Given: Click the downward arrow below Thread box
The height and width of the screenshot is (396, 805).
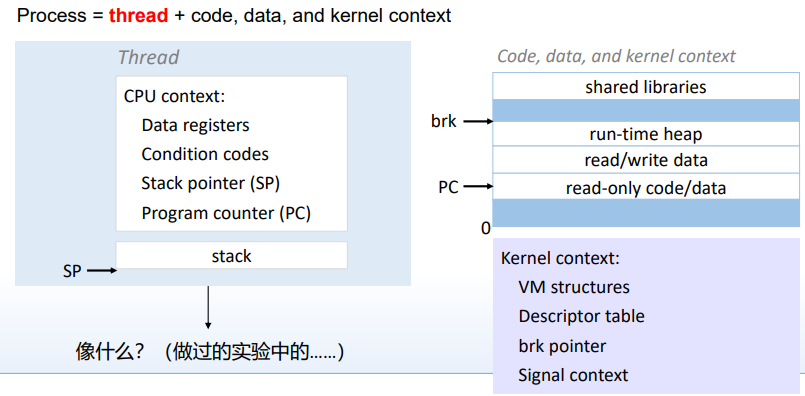Looking at the screenshot, I should click(x=208, y=307).
